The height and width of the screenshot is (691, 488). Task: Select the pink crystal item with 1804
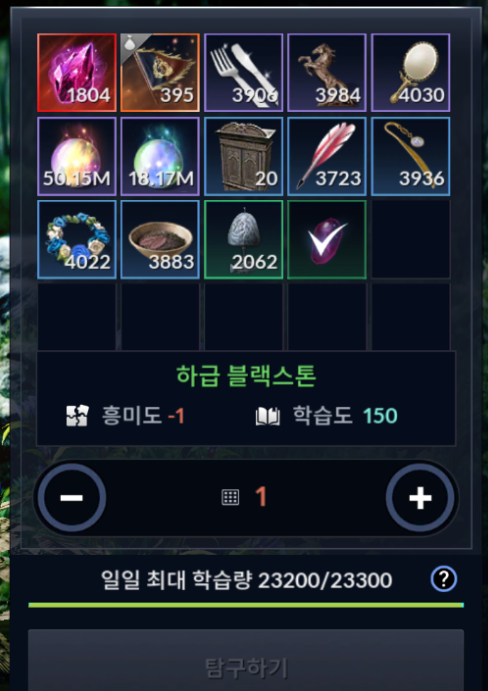[x=77, y=73]
